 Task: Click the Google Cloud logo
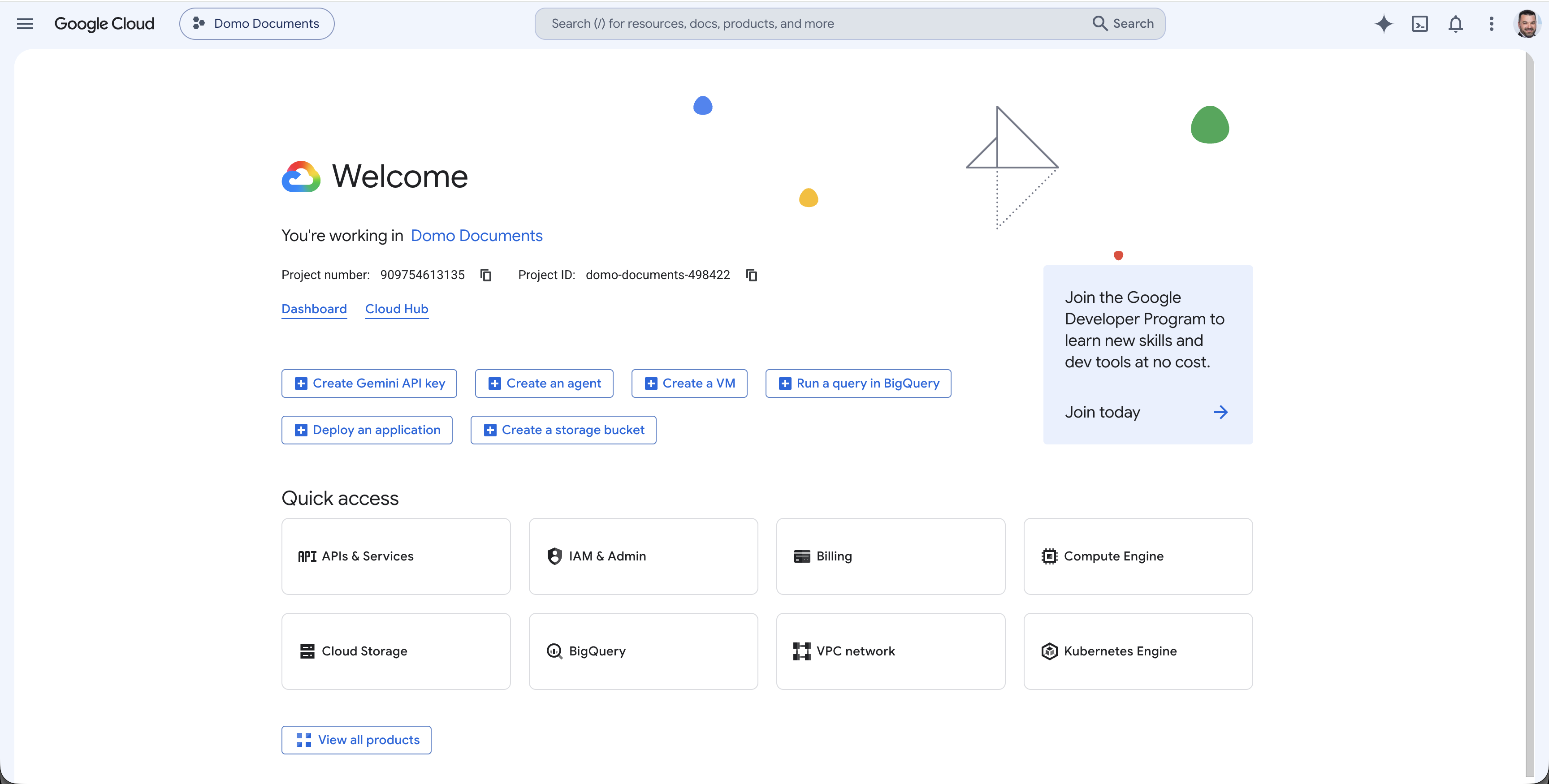point(104,23)
